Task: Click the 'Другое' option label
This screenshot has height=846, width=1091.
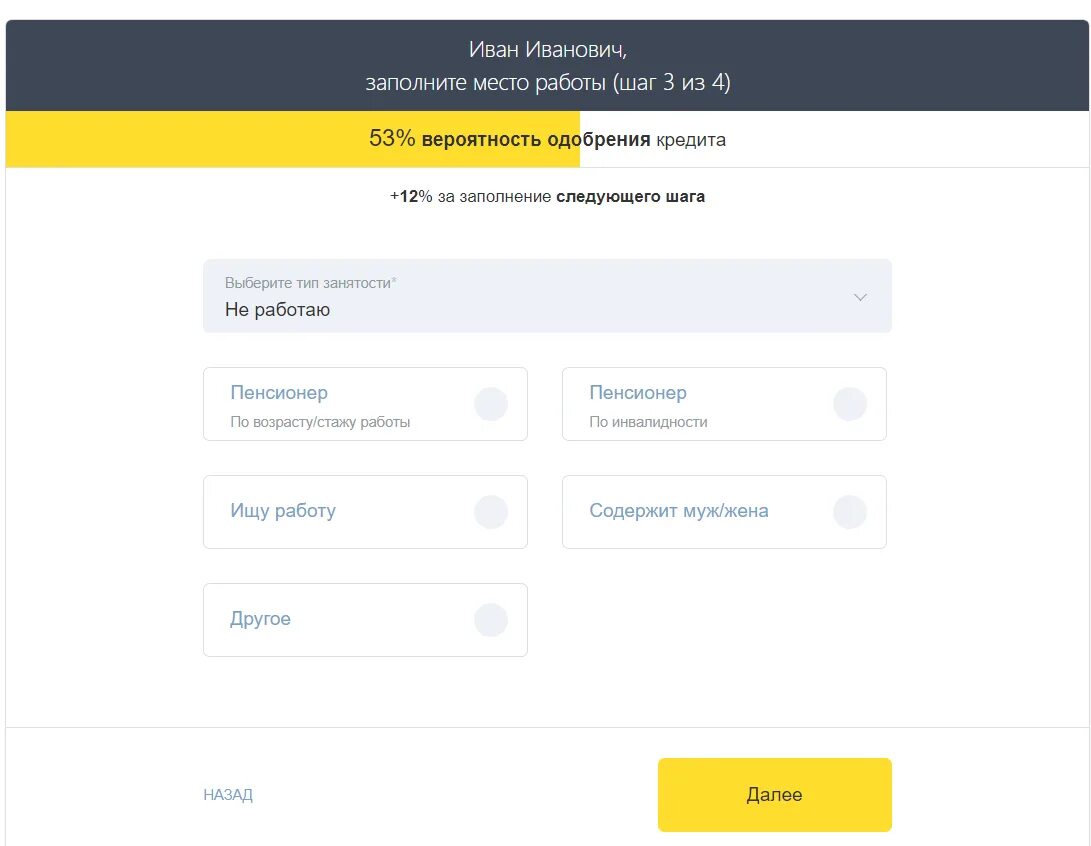Action: click(260, 618)
